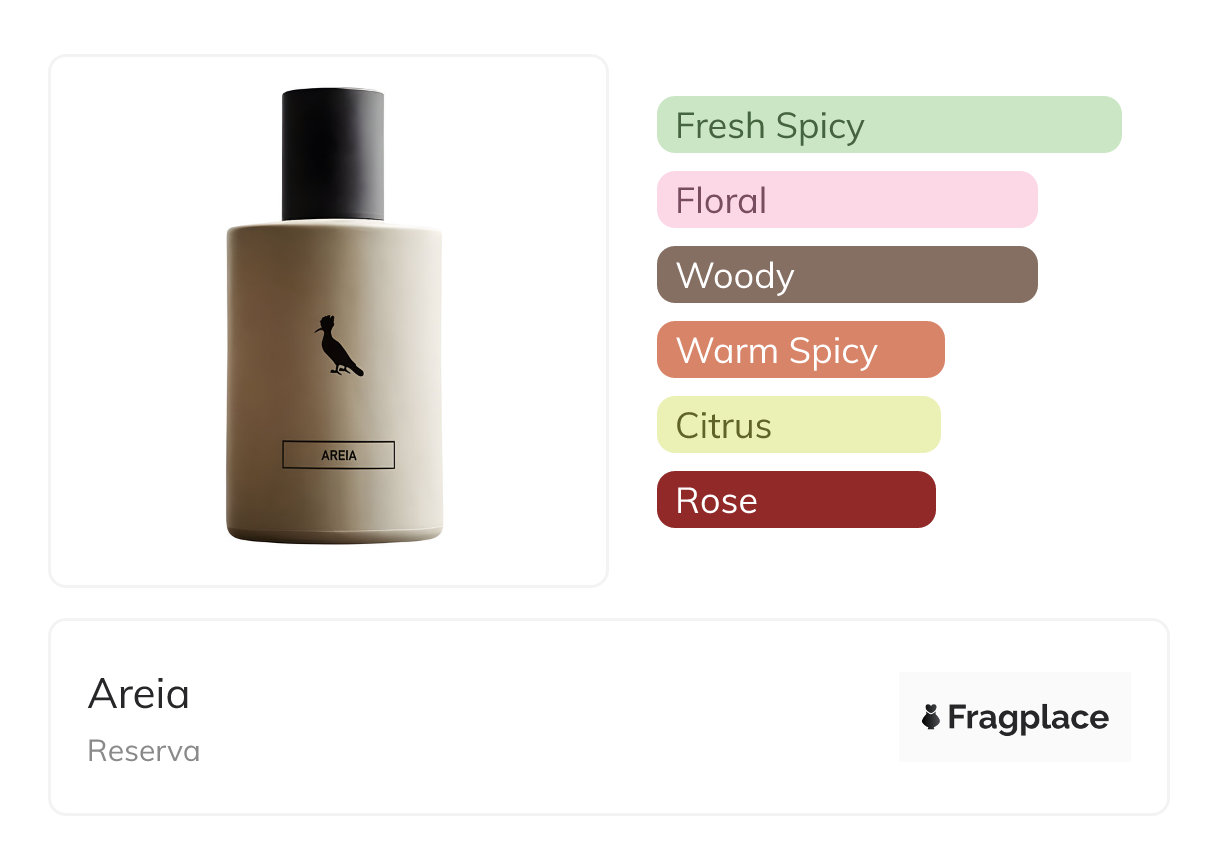This screenshot has width=1218, height=864.
Task: Select the Warm Spicy accord bar
Action: tap(801, 350)
